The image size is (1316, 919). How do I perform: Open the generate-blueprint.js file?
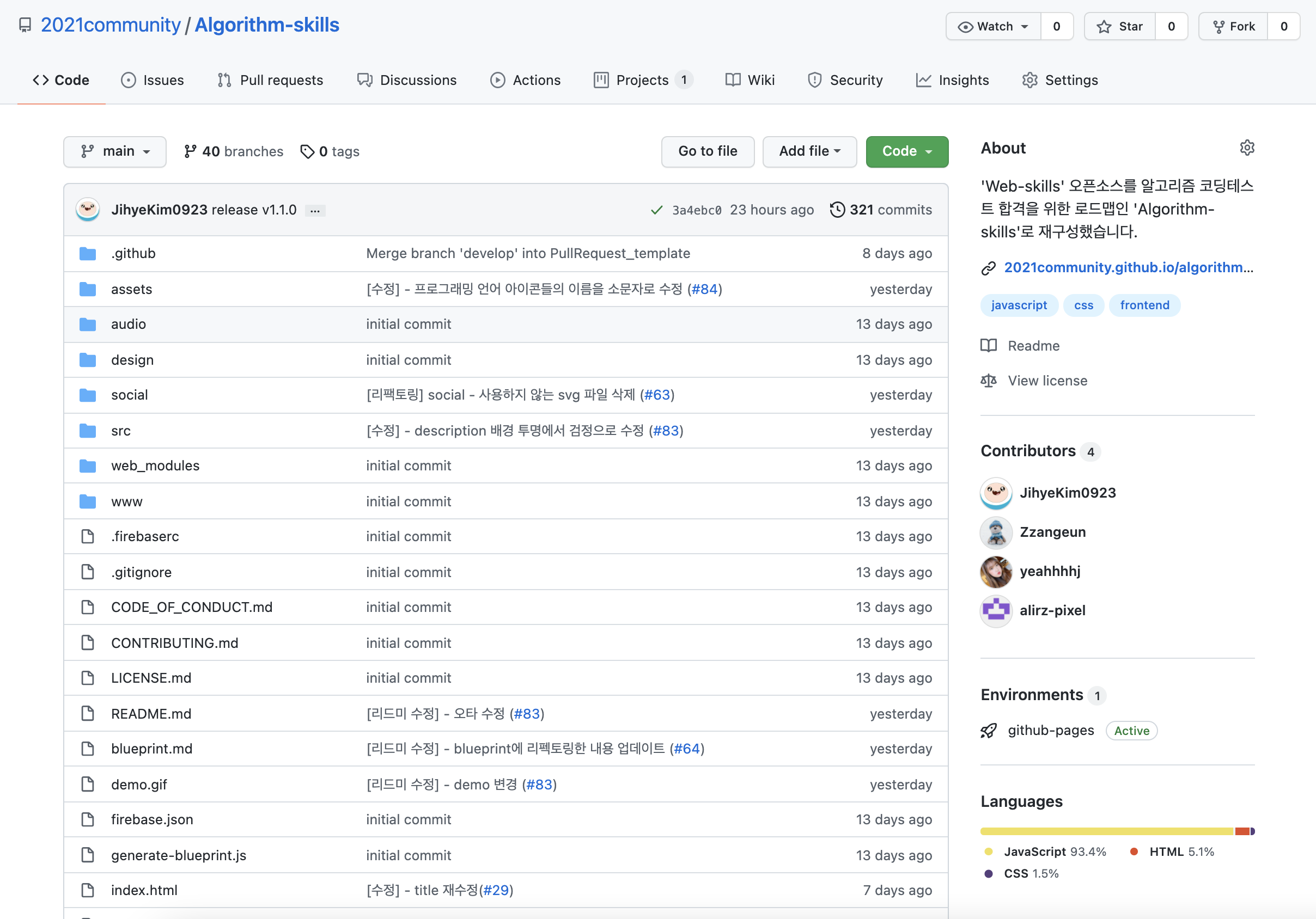point(179,855)
